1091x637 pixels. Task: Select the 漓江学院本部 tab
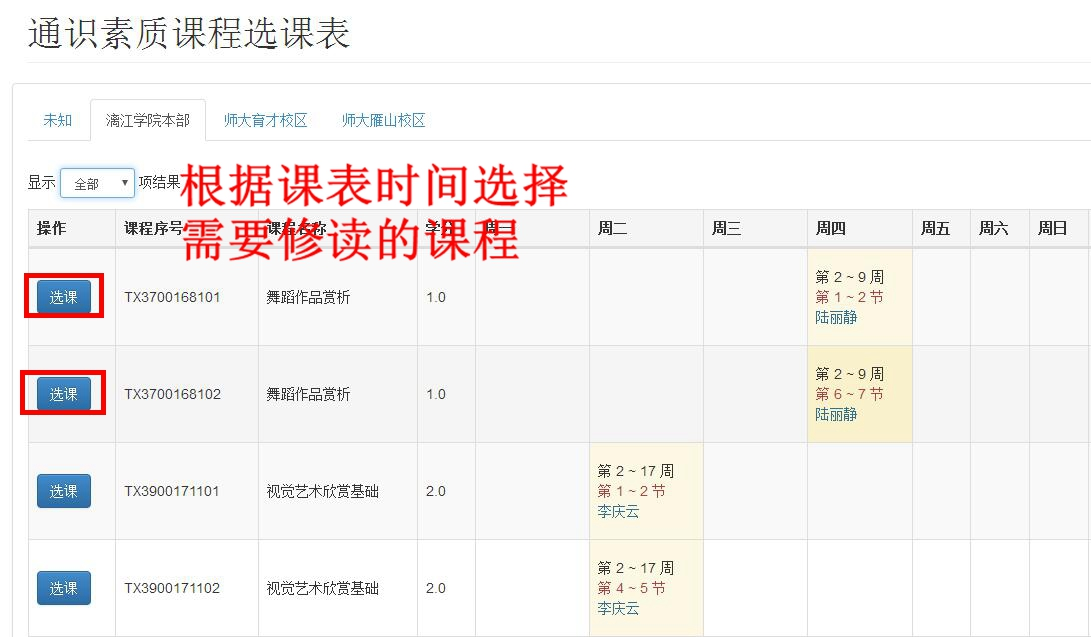click(147, 120)
